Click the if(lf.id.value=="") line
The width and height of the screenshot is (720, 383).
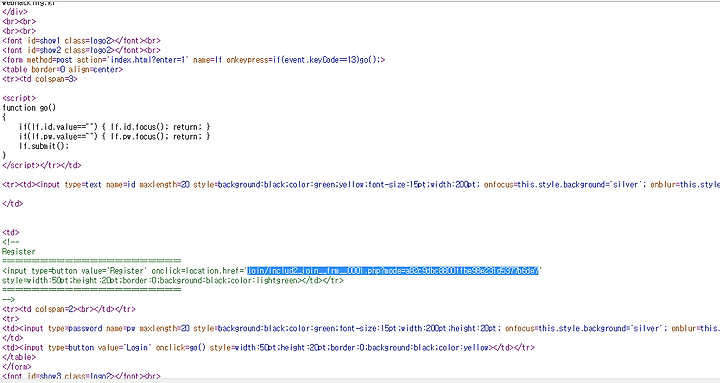[114, 127]
